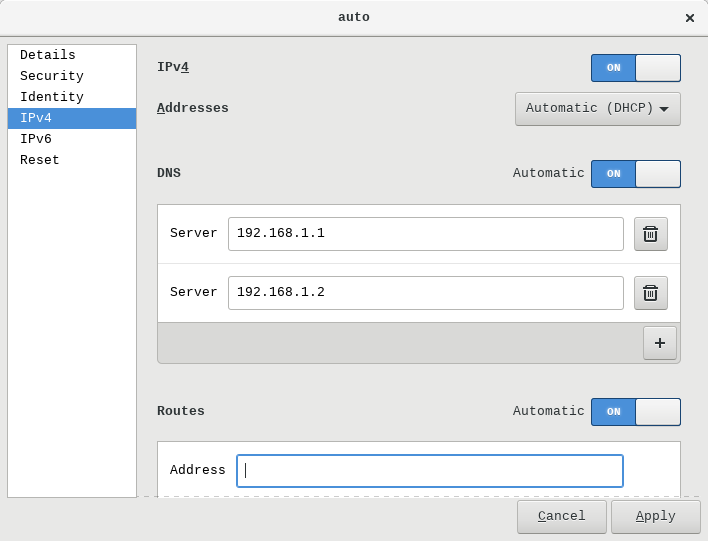Select the Routes heading text

[x=181, y=411]
